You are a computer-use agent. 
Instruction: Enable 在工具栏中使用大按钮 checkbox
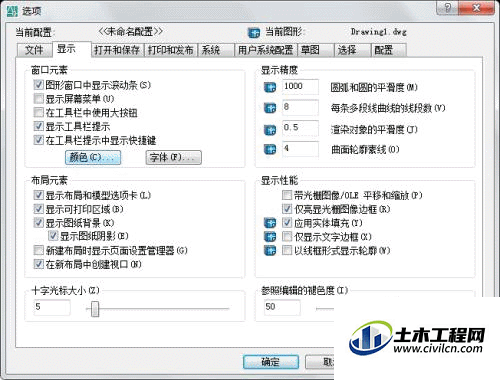(39, 112)
